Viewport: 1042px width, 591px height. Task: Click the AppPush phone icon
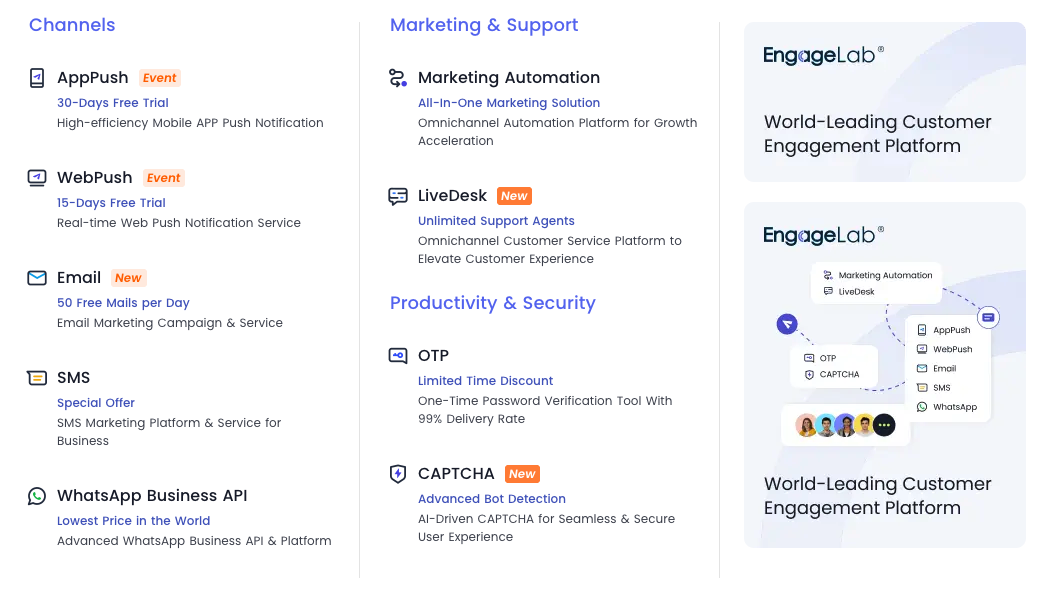pos(37,78)
